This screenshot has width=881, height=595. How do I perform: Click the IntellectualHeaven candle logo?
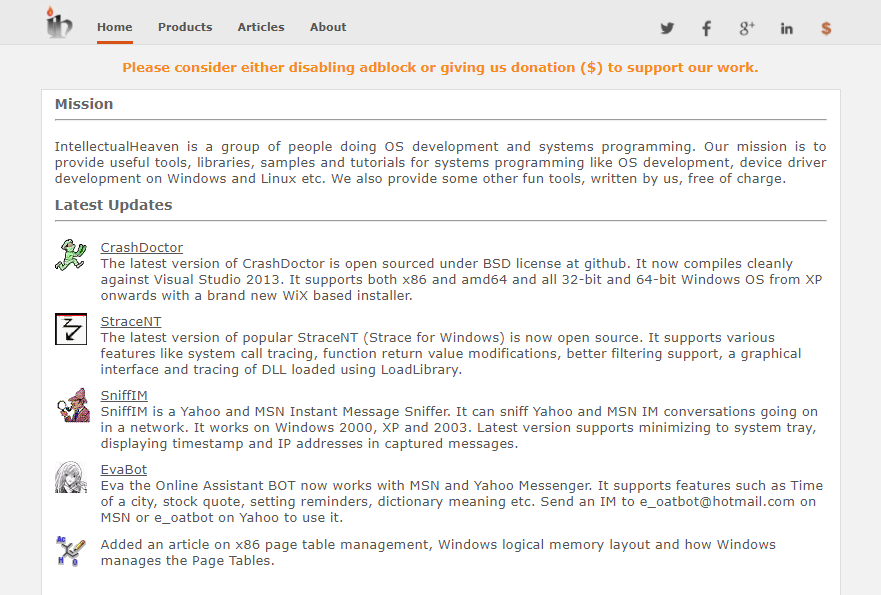[60, 23]
